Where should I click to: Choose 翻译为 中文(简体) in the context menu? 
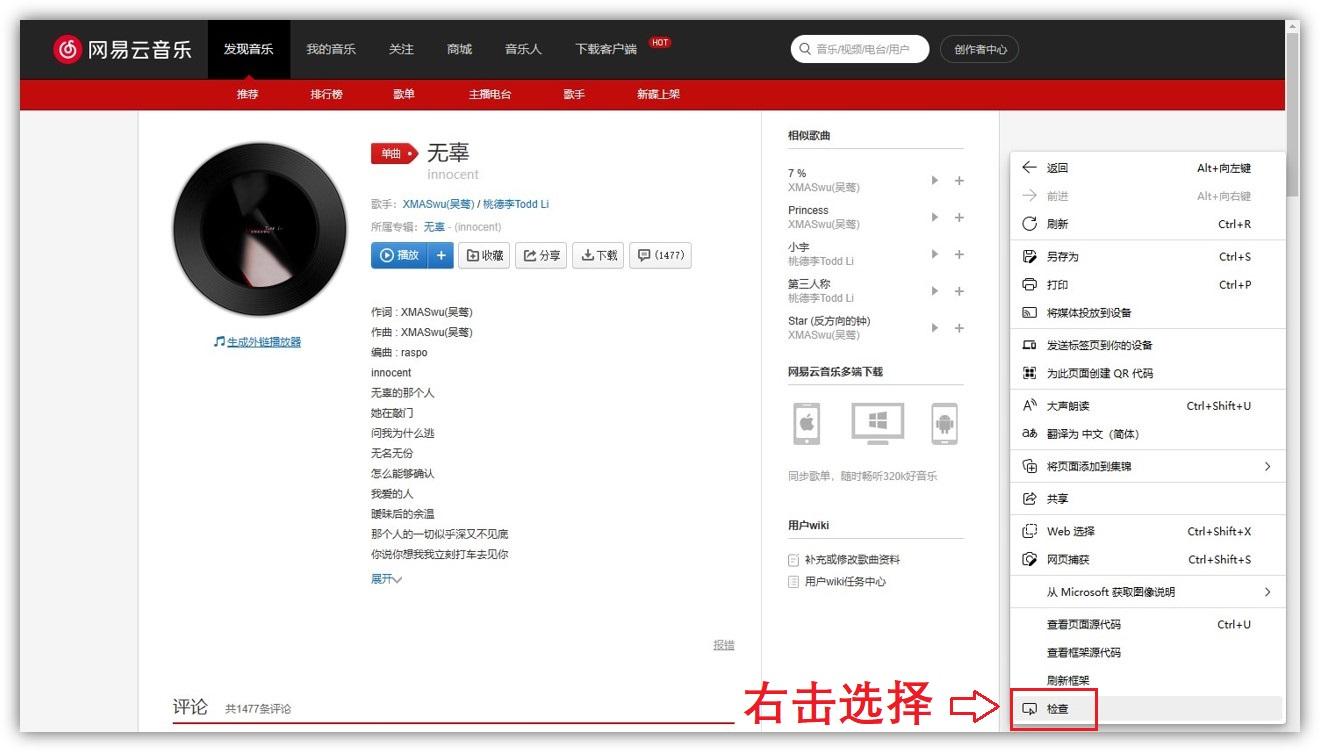point(1147,434)
